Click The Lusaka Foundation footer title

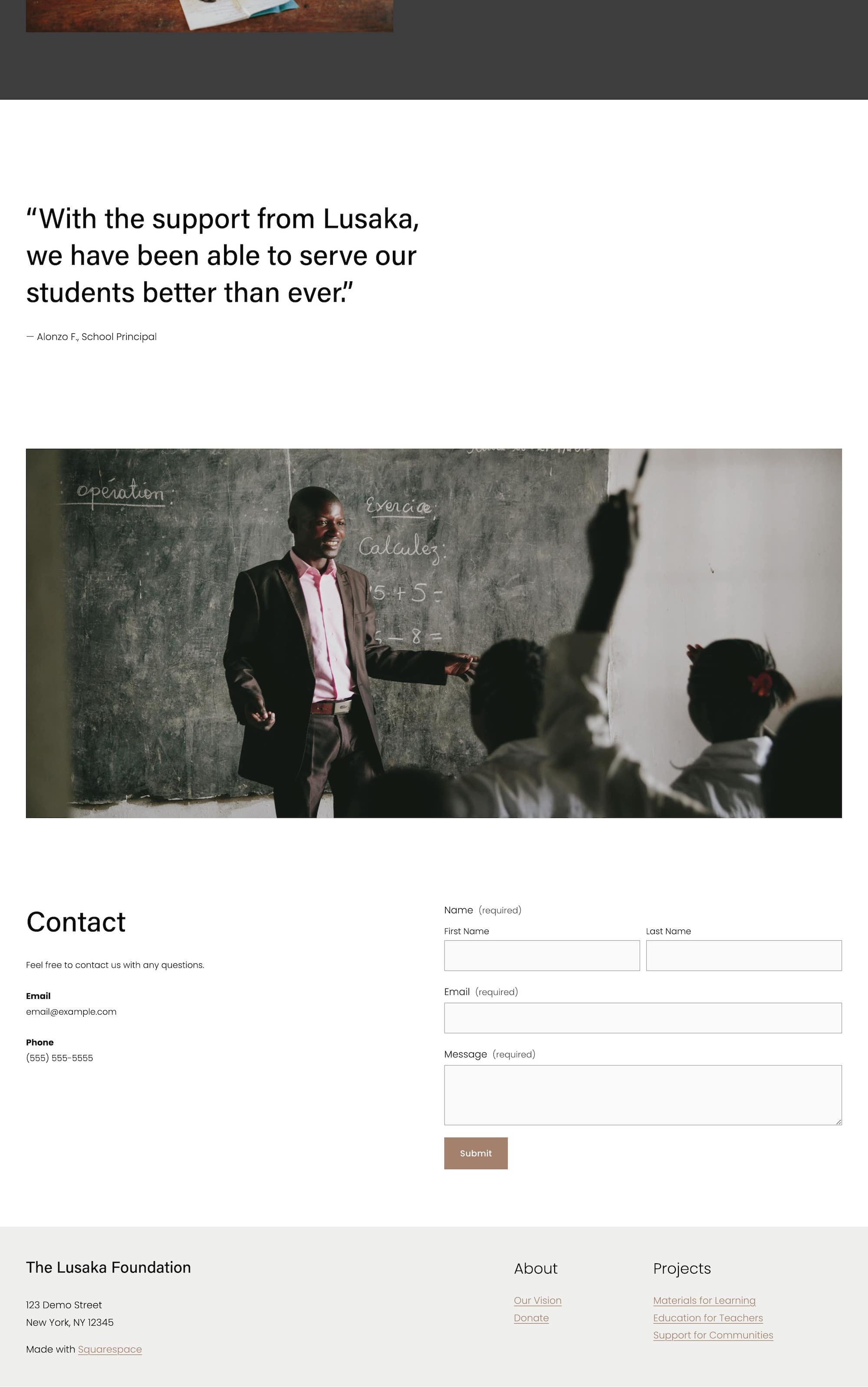(108, 1268)
